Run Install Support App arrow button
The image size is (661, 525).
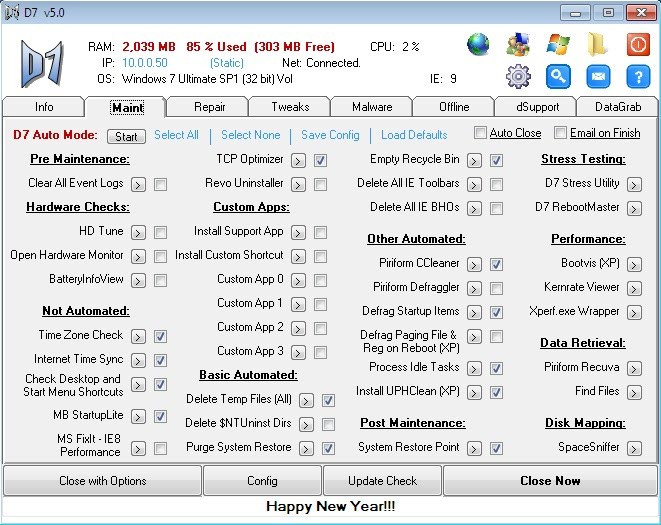coord(298,232)
